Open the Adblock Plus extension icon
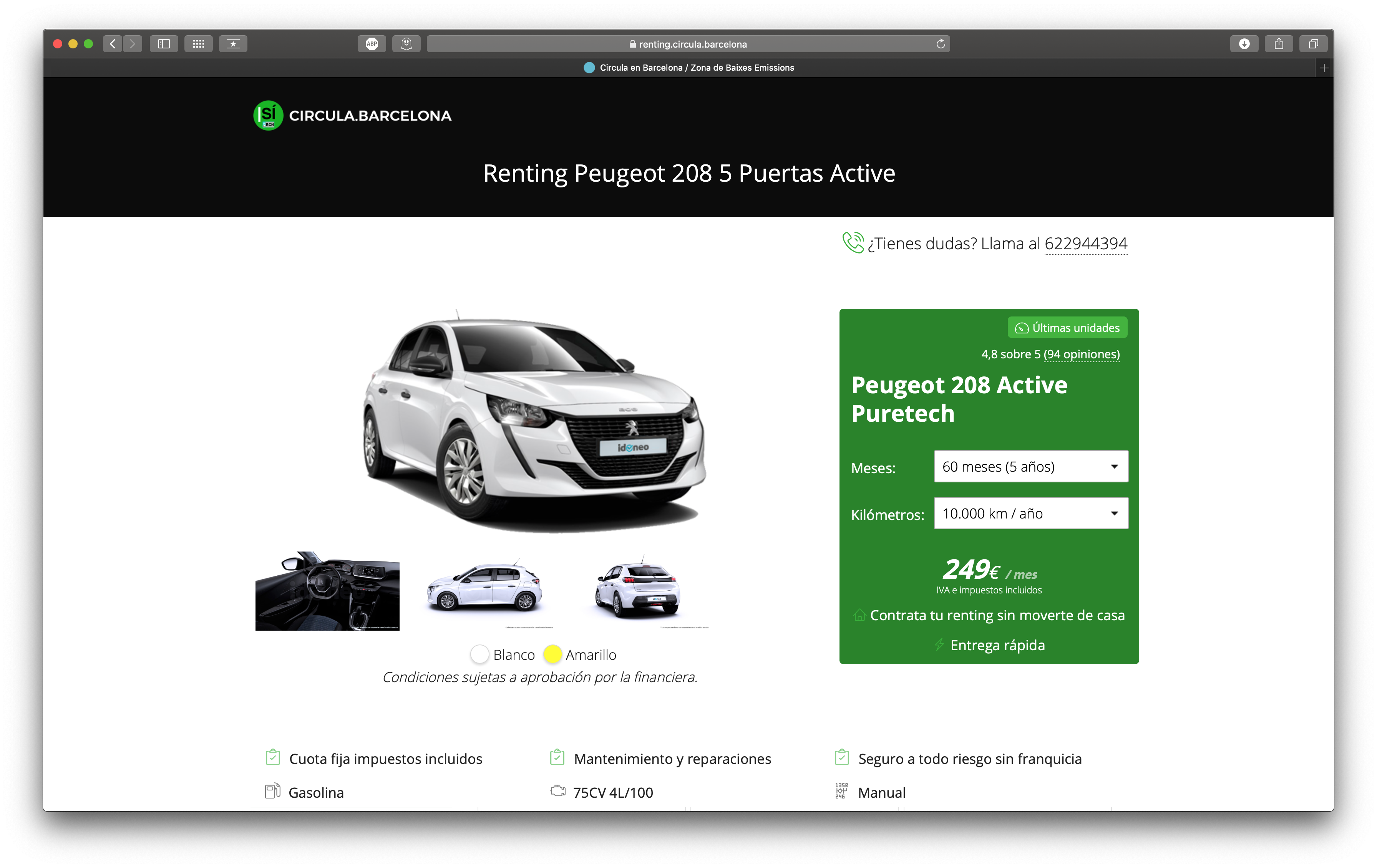This screenshot has width=1377, height=868. pyautogui.click(x=372, y=44)
